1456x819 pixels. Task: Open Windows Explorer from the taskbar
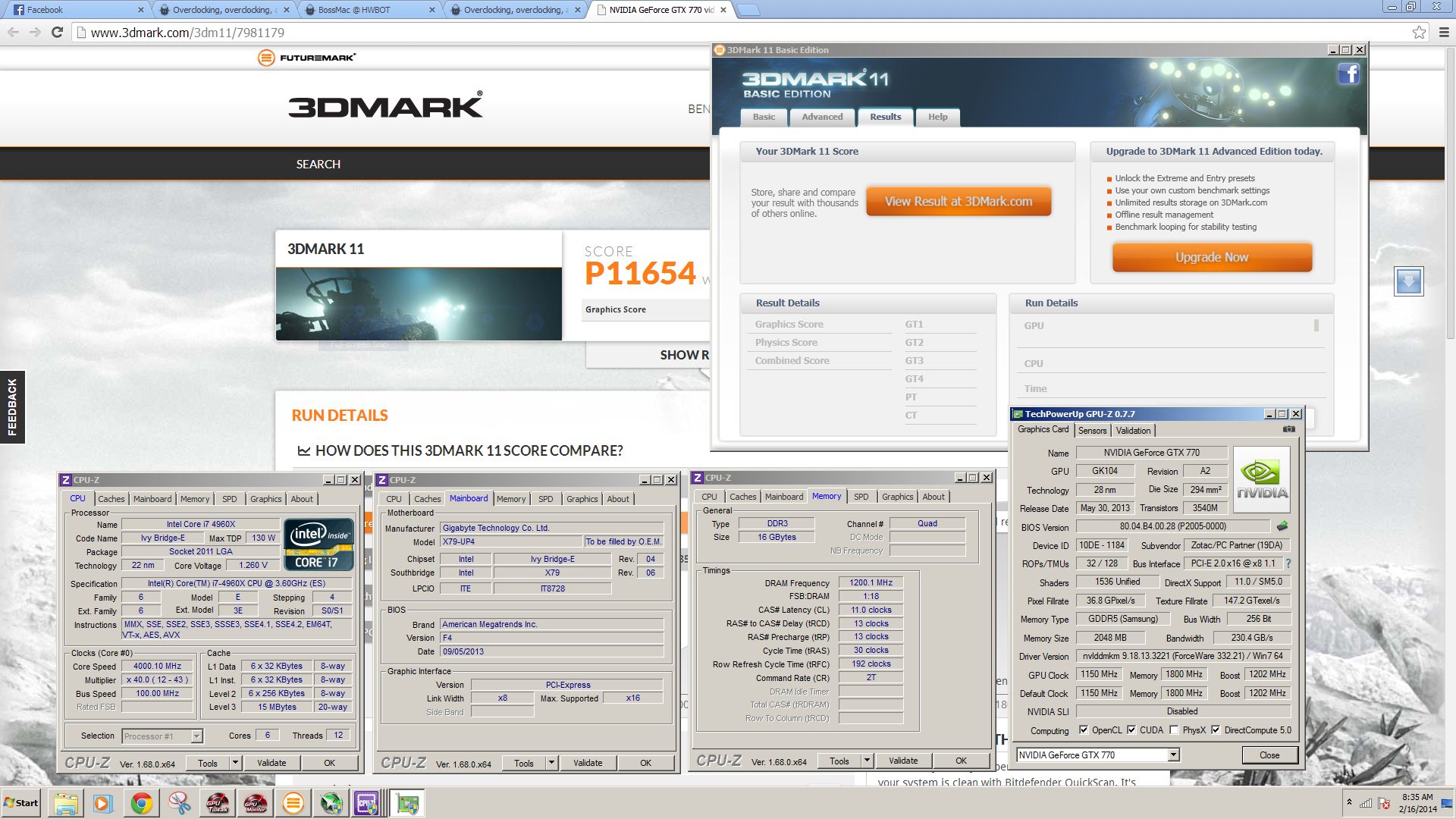[x=66, y=804]
